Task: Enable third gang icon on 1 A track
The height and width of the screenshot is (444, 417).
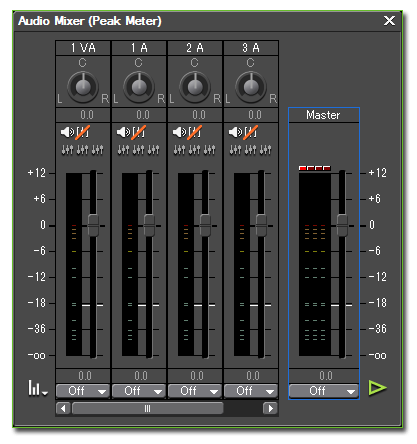Action: (x=153, y=150)
